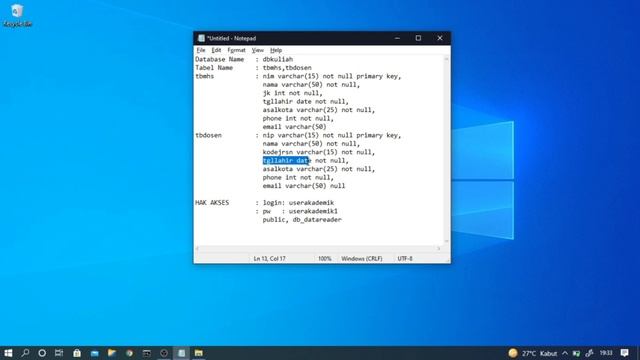Viewport: 640px width, 360px height.
Task: Click 'UTF-8' encoding in status bar
Action: point(405,259)
